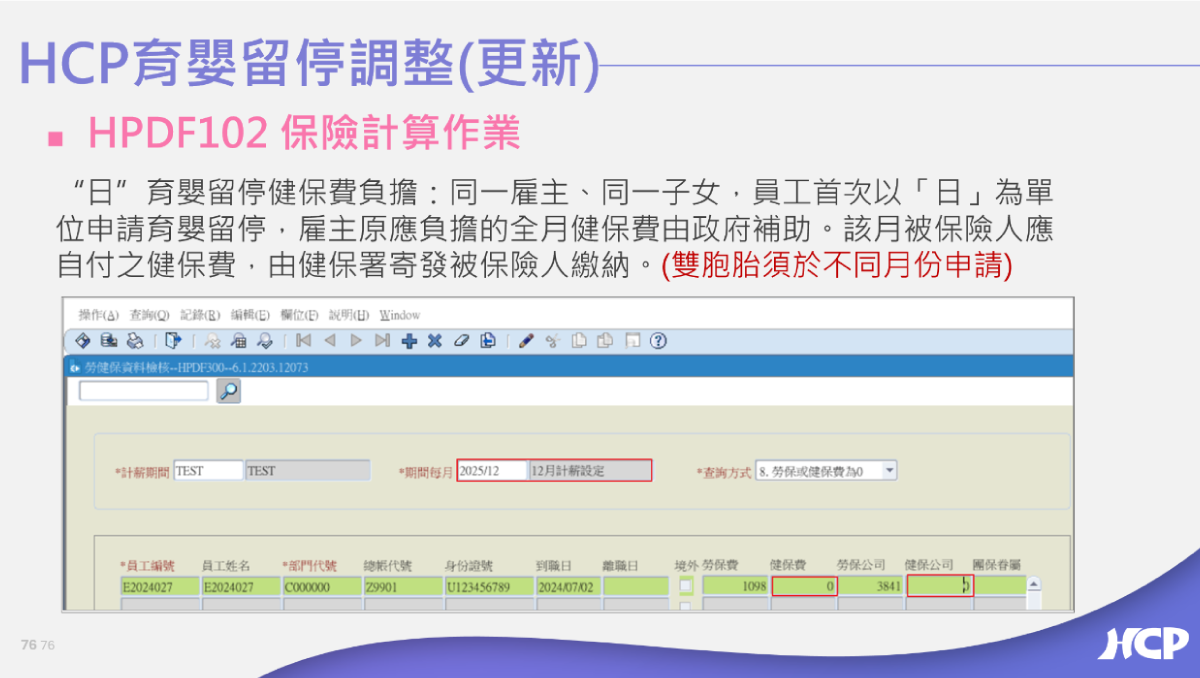This screenshot has width=1200, height=678.
Task: Go to first record icon
Action: click(x=303, y=340)
